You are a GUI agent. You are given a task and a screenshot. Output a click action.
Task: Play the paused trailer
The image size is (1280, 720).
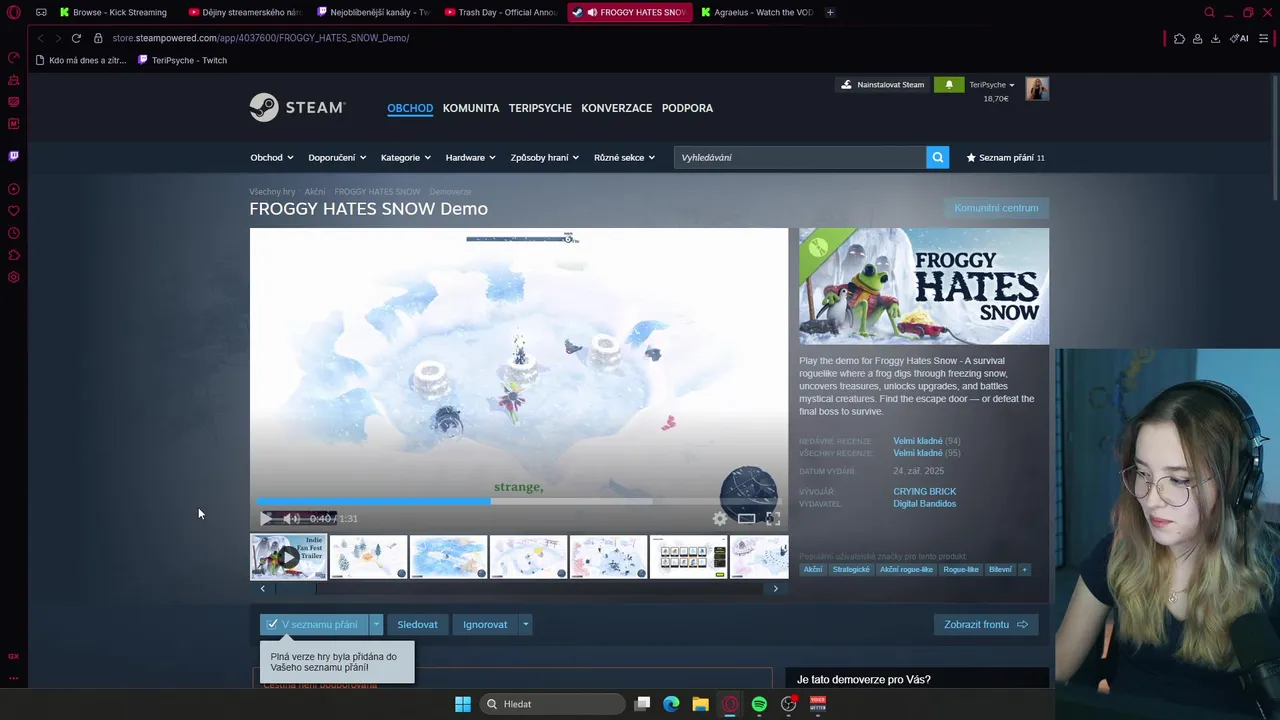pyautogui.click(x=265, y=518)
